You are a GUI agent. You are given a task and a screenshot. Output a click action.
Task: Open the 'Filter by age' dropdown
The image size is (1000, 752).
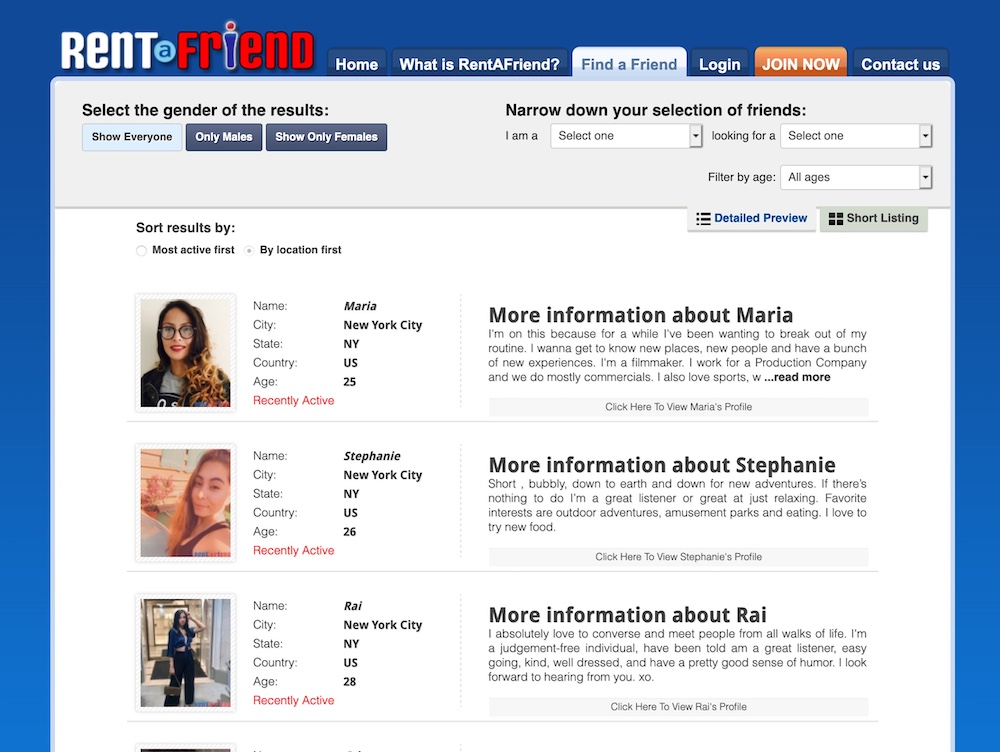point(856,176)
